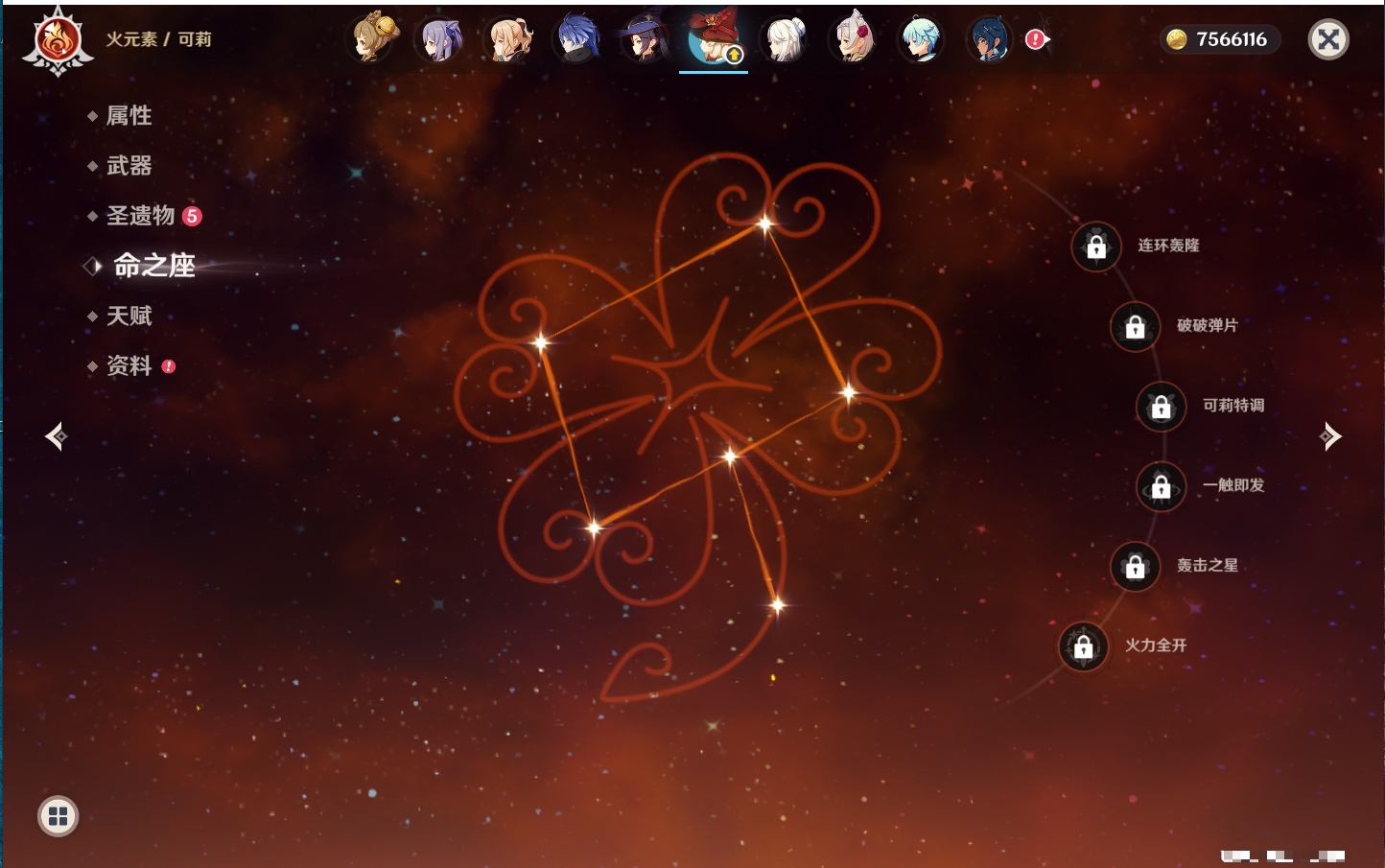
Task: Click the locked 火力全开 constellation node
Action: pos(1083,646)
